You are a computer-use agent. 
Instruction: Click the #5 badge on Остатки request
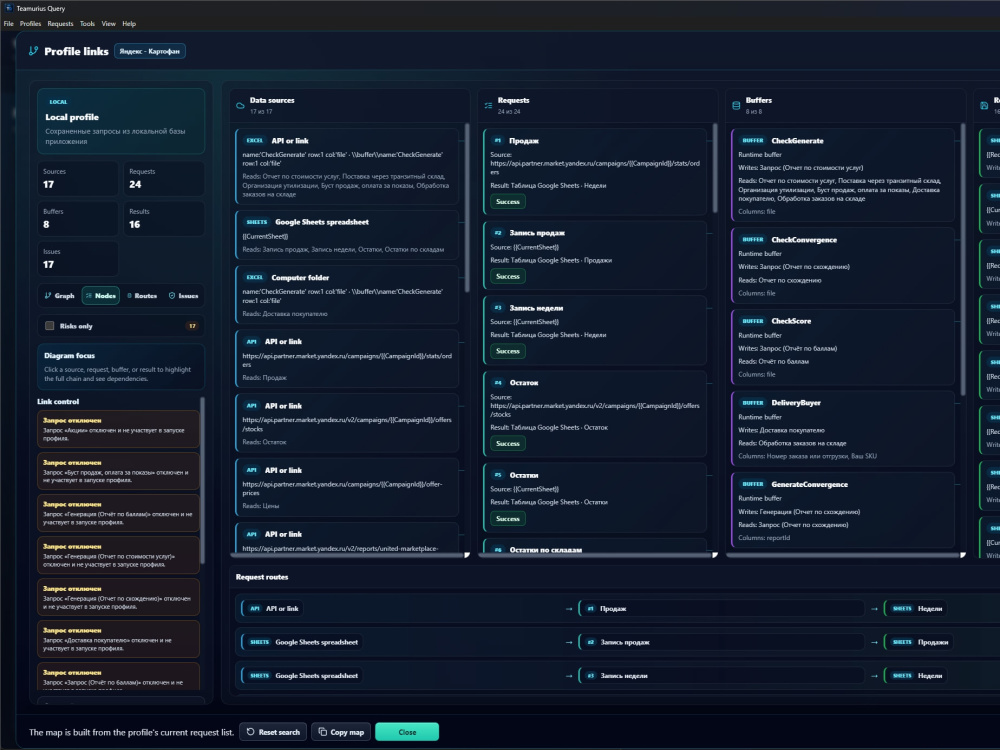tap(498, 475)
